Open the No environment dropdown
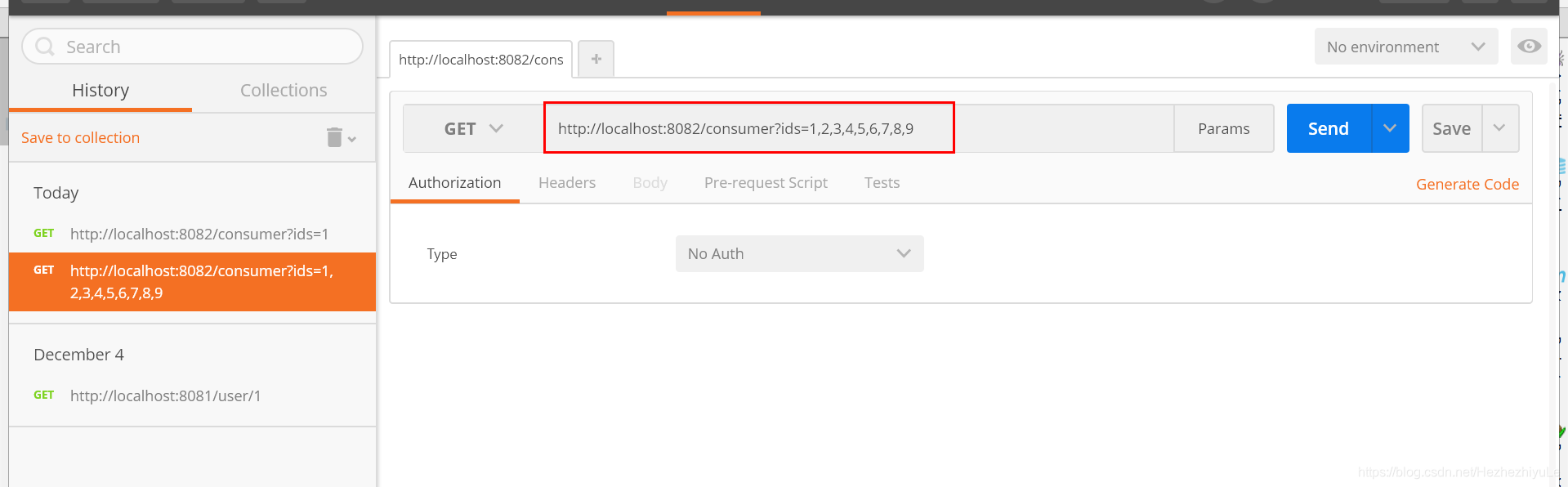 point(1406,47)
